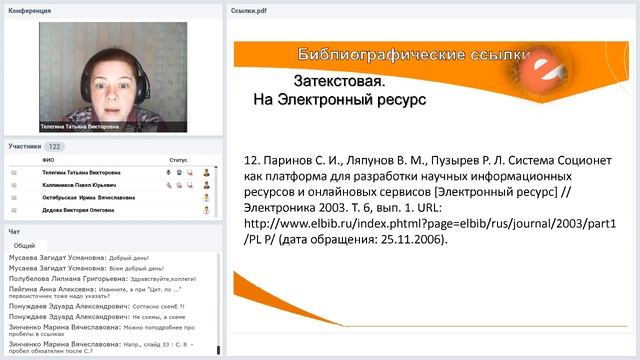Click slide subtitle "Затекстовая."
This screenshot has width=640, height=360.
coord(339,81)
